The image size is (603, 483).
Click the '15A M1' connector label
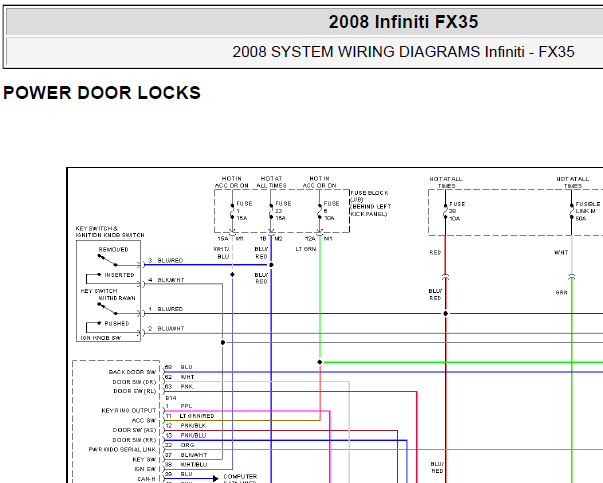point(230,239)
